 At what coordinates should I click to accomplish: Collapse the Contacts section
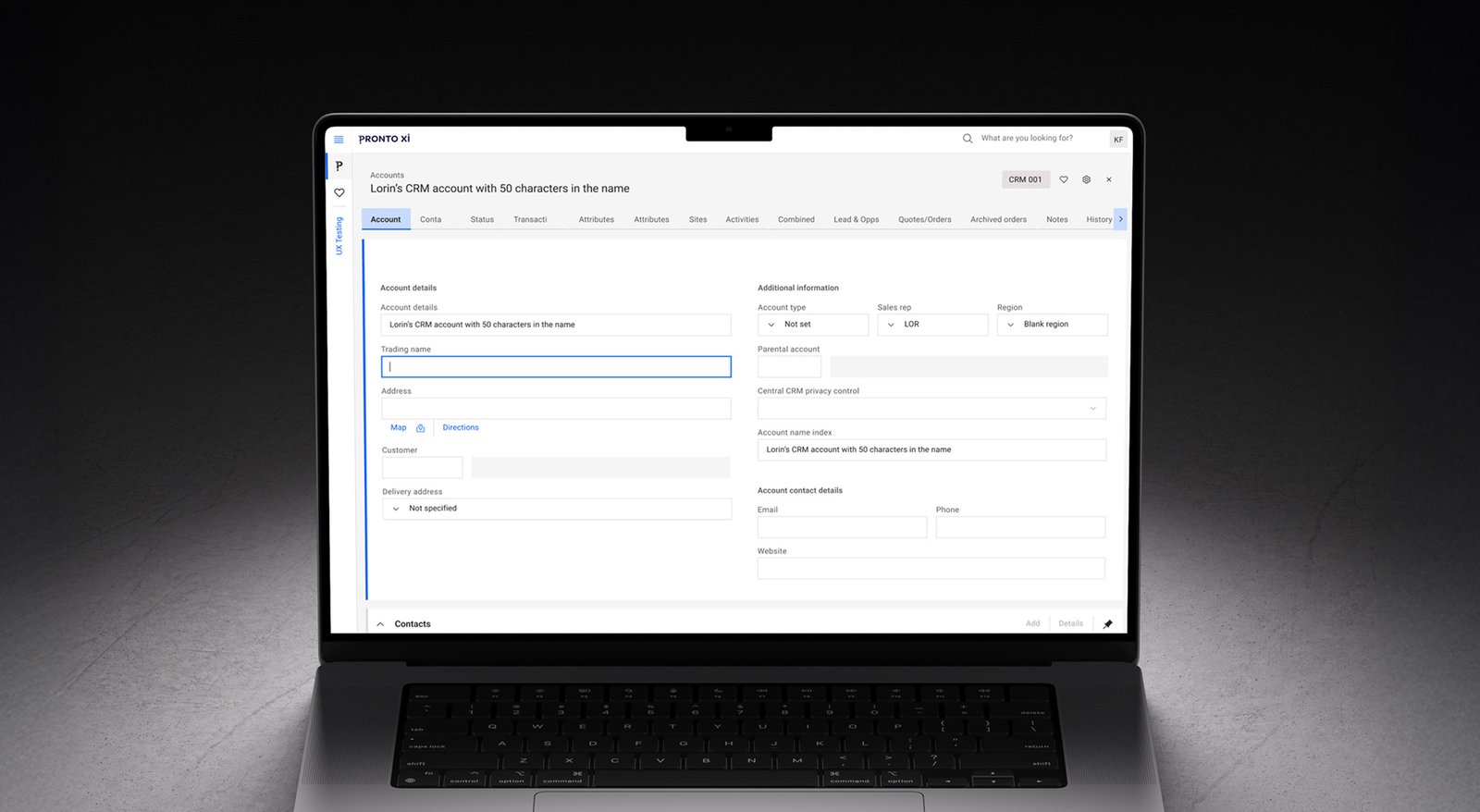(x=380, y=624)
